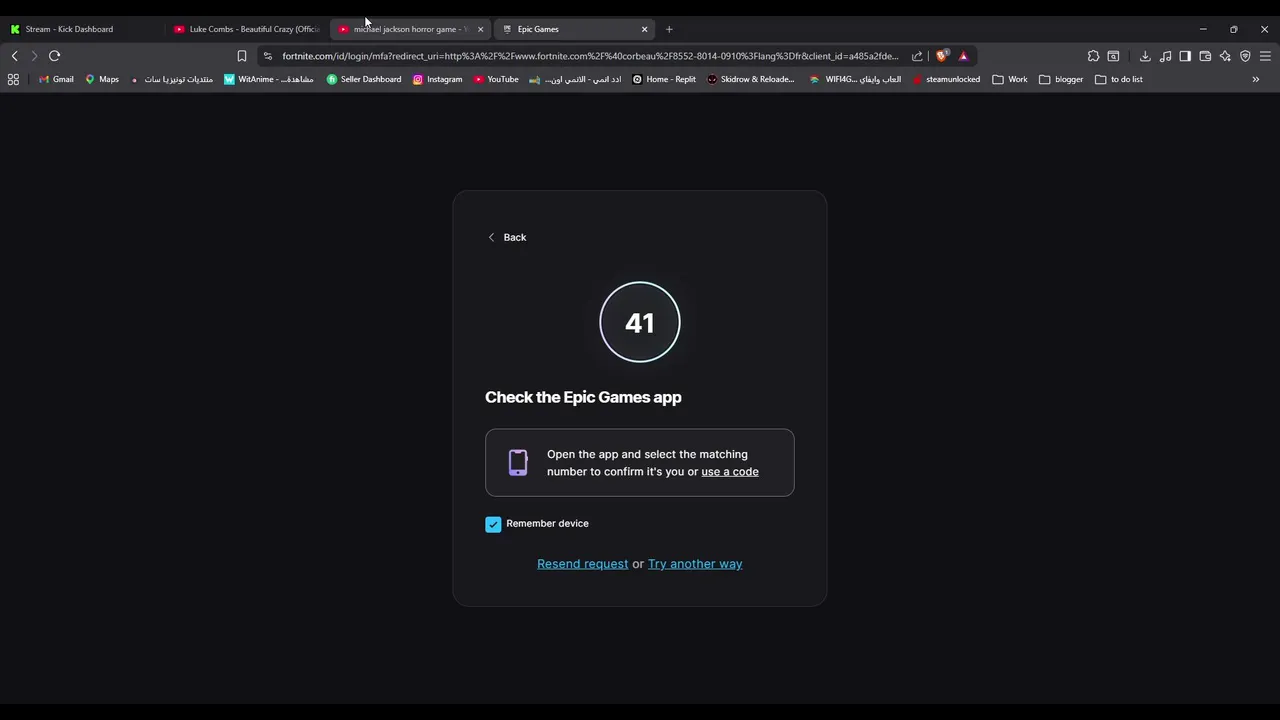Open site settings icon in address bar
The image size is (1280, 720).
[267, 56]
